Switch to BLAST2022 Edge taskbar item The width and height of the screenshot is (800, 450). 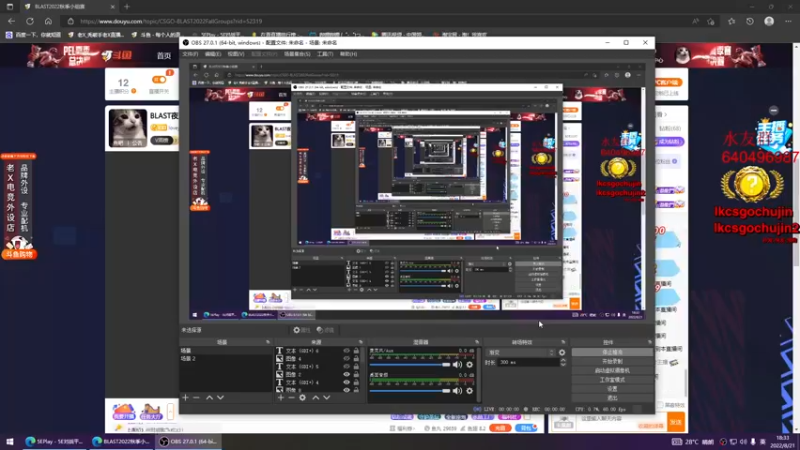121,441
